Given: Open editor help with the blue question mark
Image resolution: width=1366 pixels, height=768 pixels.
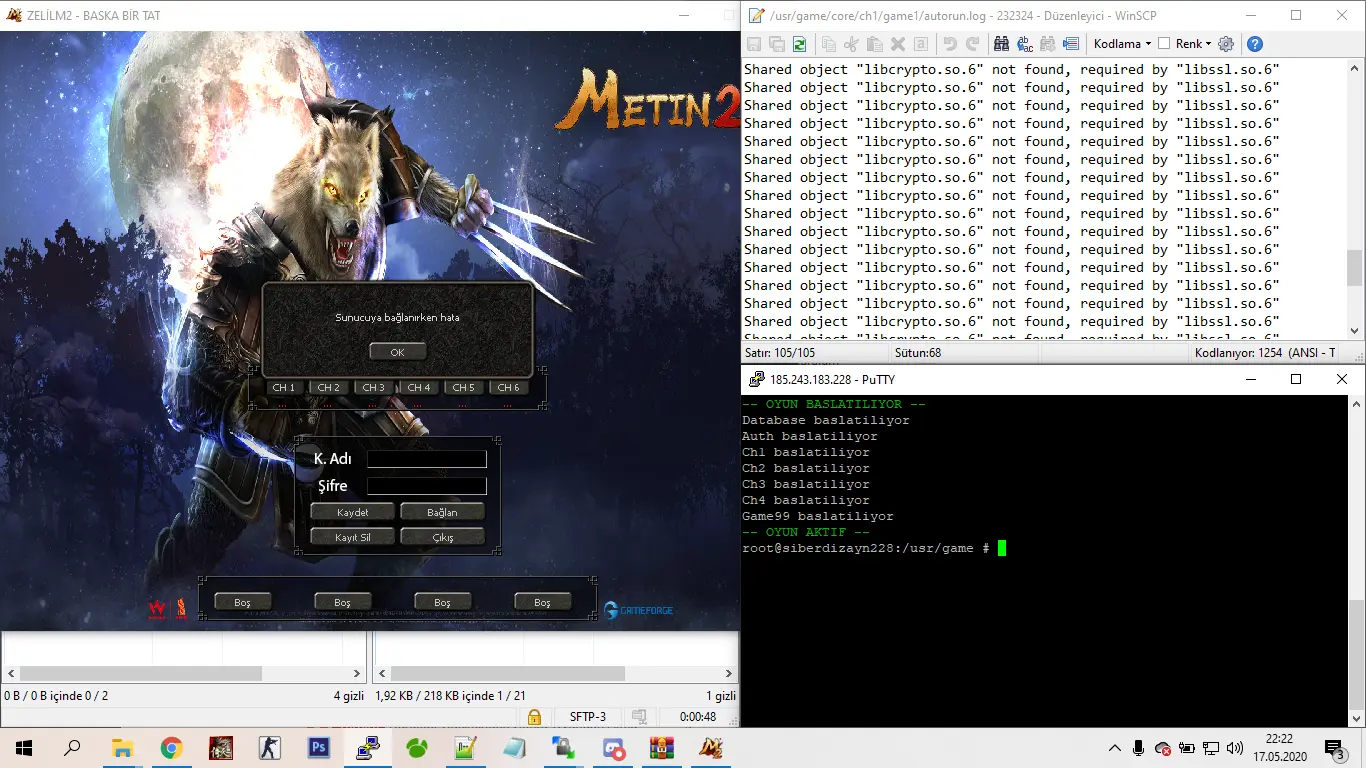Looking at the screenshot, I should coord(1255,44).
